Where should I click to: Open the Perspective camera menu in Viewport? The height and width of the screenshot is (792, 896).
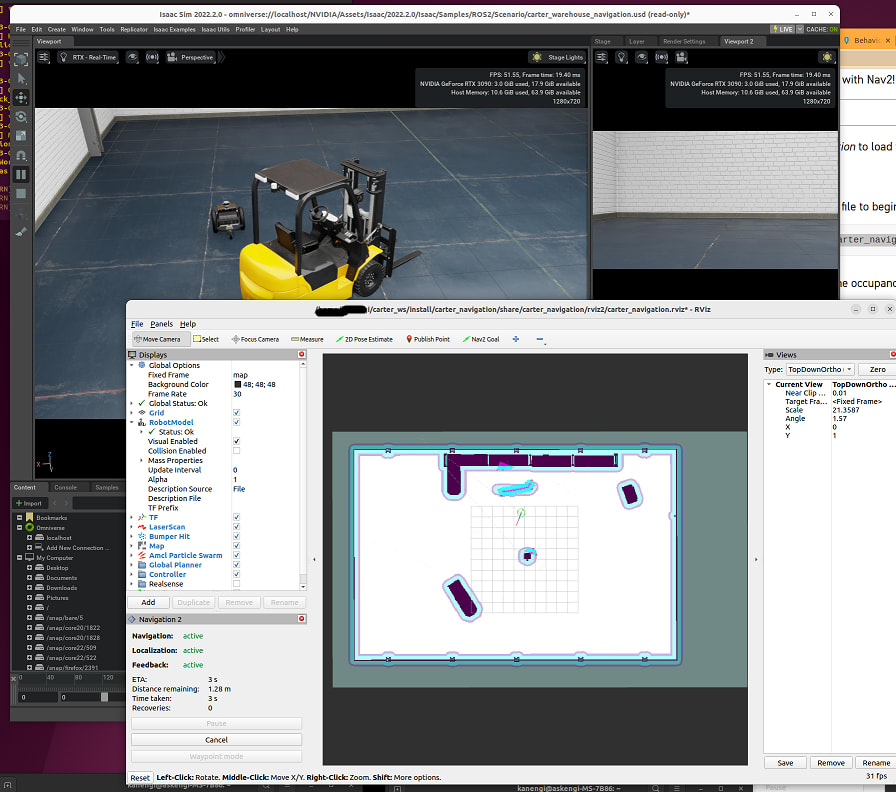click(190, 57)
